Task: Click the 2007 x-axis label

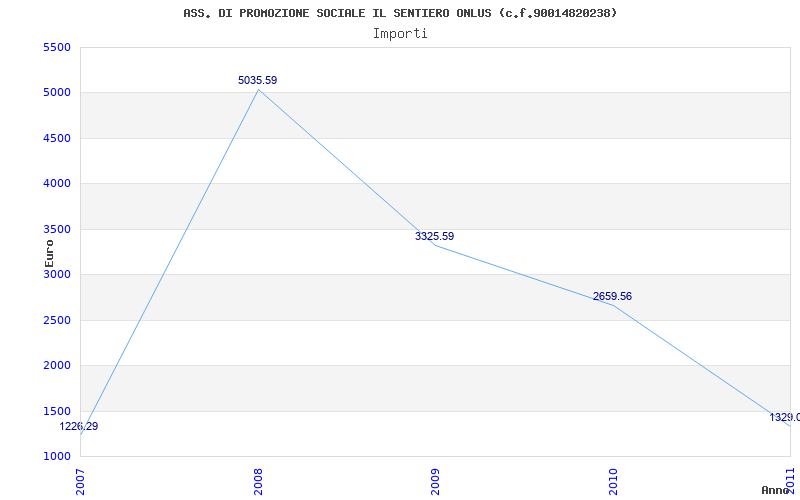Action: pyautogui.click(x=80, y=482)
